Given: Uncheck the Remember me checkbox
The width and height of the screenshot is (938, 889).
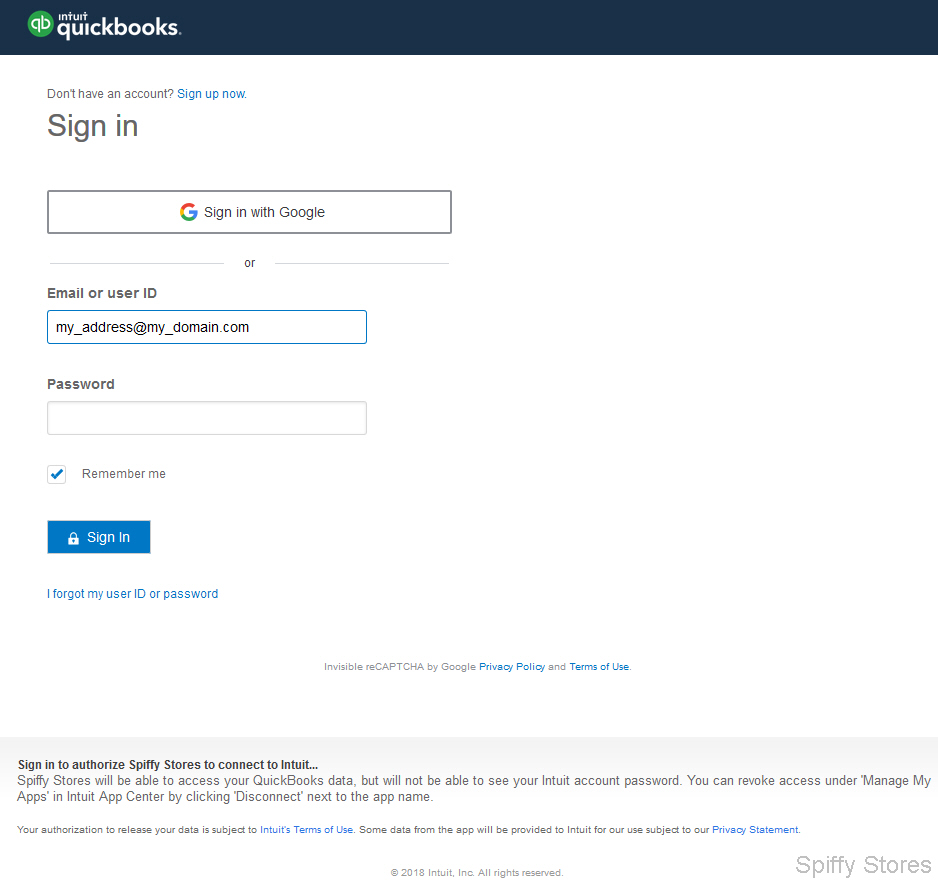Looking at the screenshot, I should coord(57,474).
